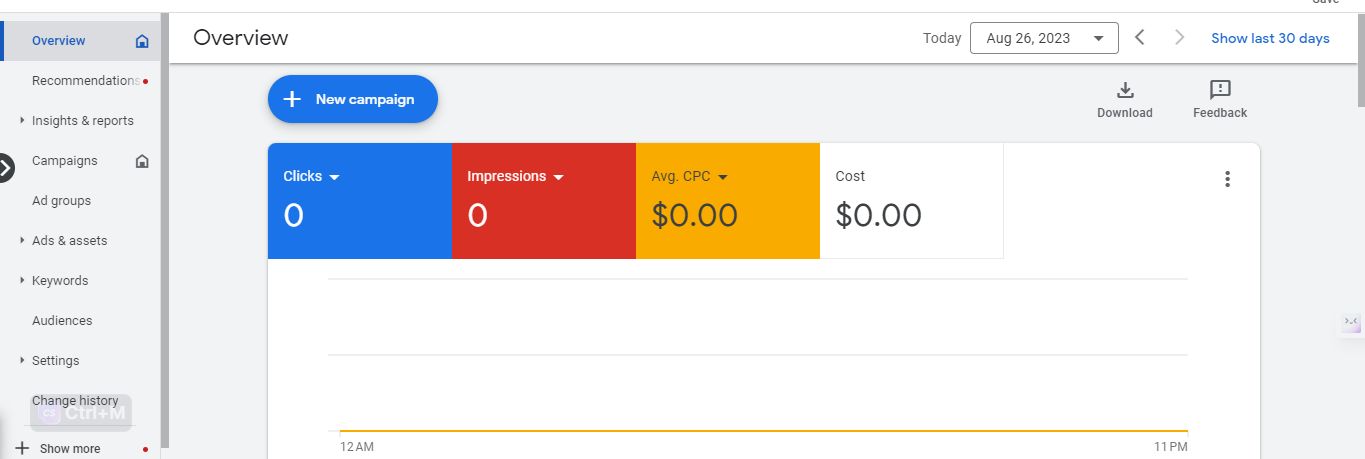The height and width of the screenshot is (459, 1365).
Task: Go to previous date with left arrow
Action: pyautogui.click(x=1140, y=38)
